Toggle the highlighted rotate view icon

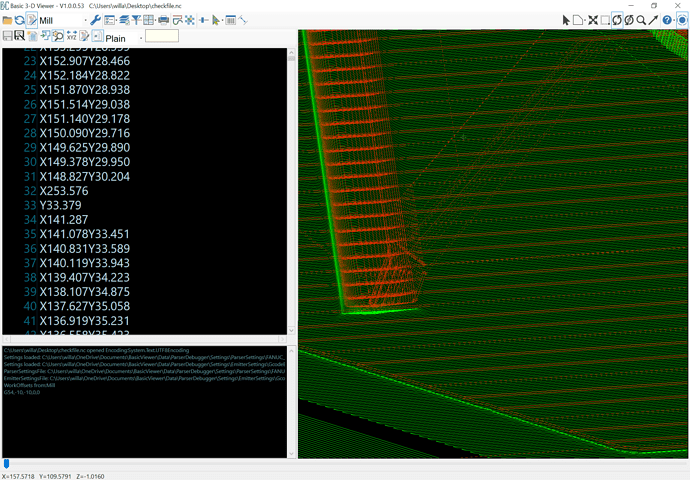click(617, 20)
